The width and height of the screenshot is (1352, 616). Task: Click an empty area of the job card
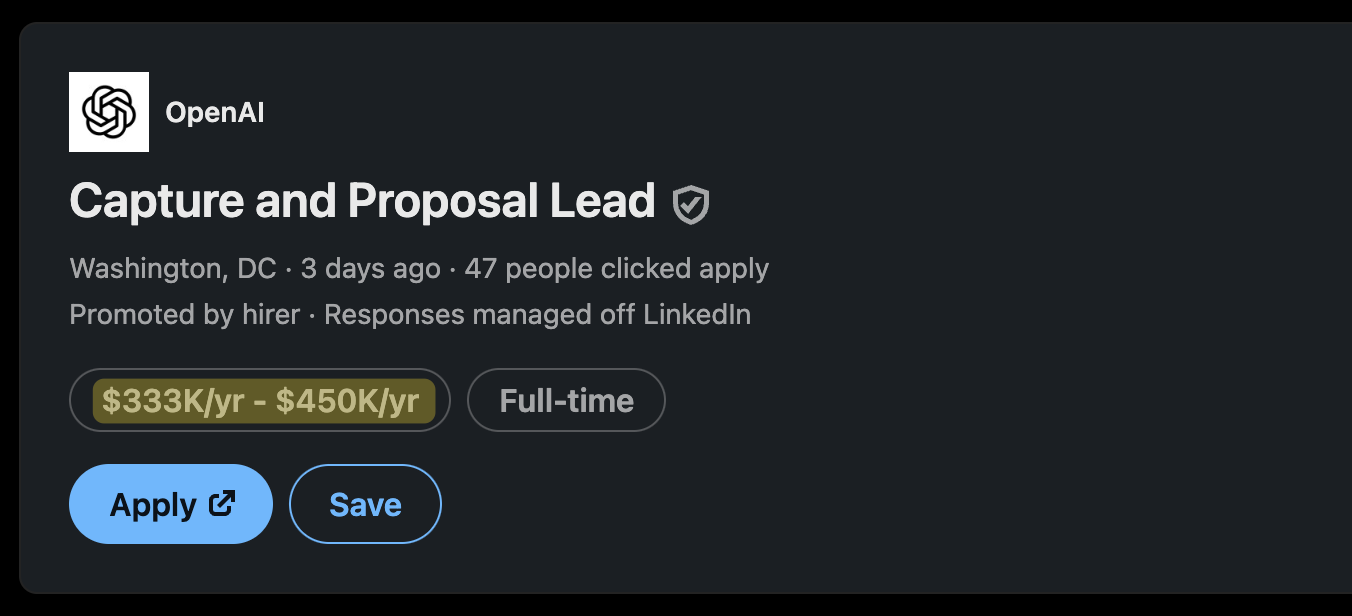(x=1000, y=300)
